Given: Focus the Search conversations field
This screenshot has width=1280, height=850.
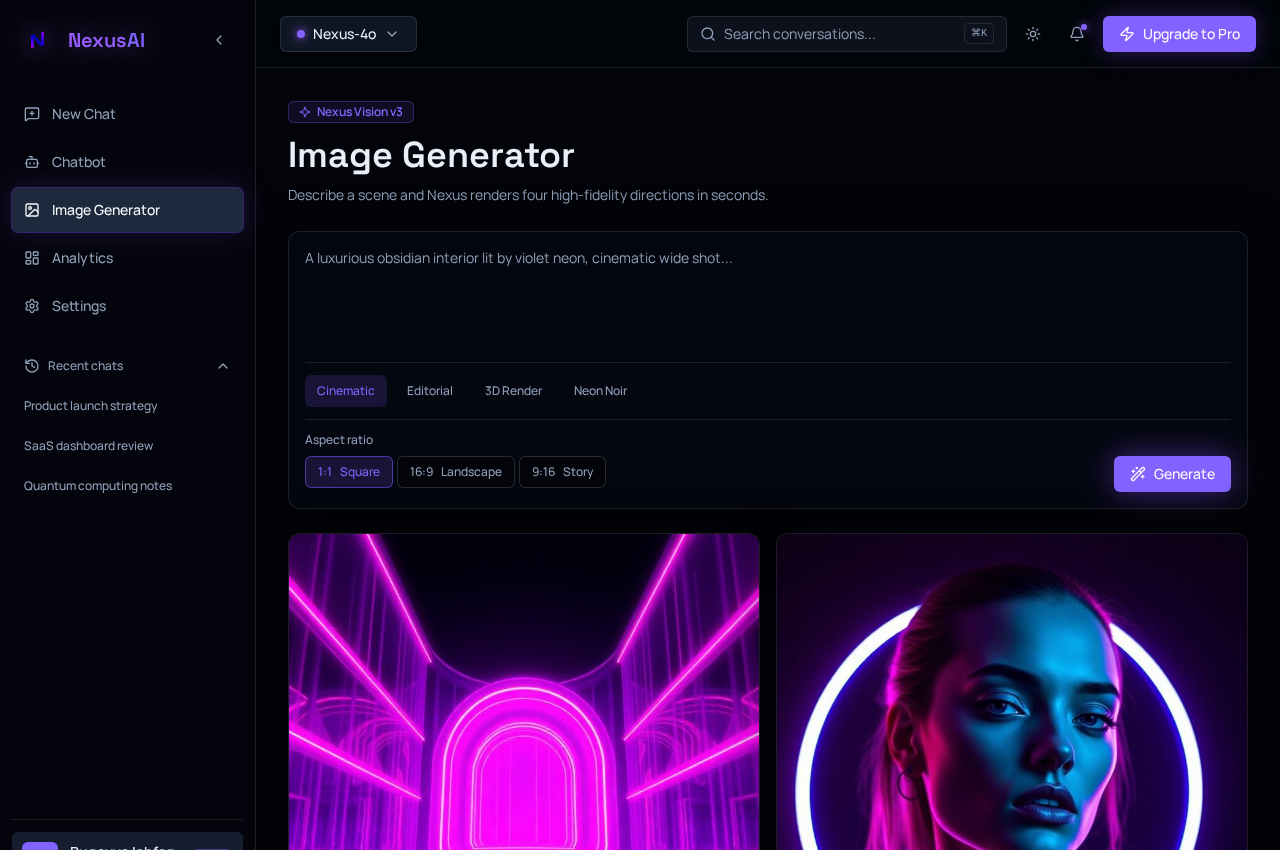Looking at the screenshot, I should 847,34.
